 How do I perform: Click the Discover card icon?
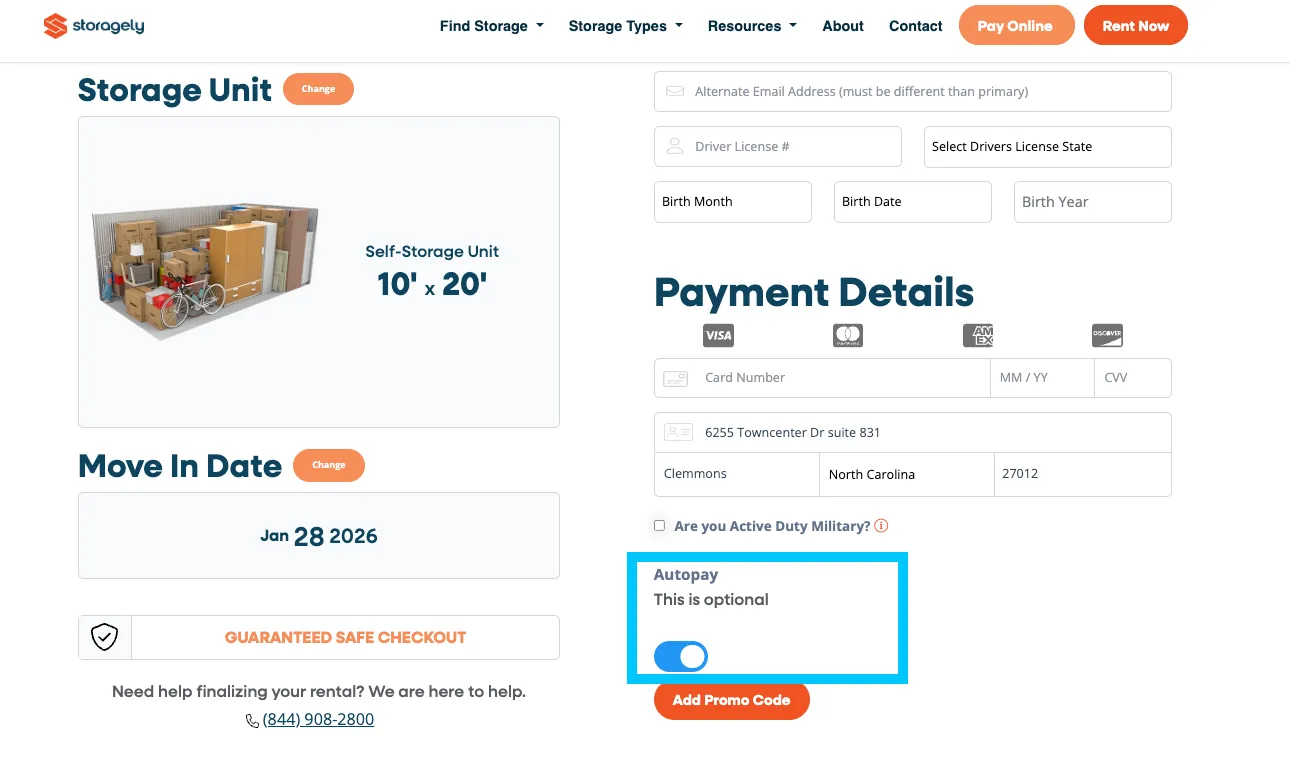[x=1108, y=336]
